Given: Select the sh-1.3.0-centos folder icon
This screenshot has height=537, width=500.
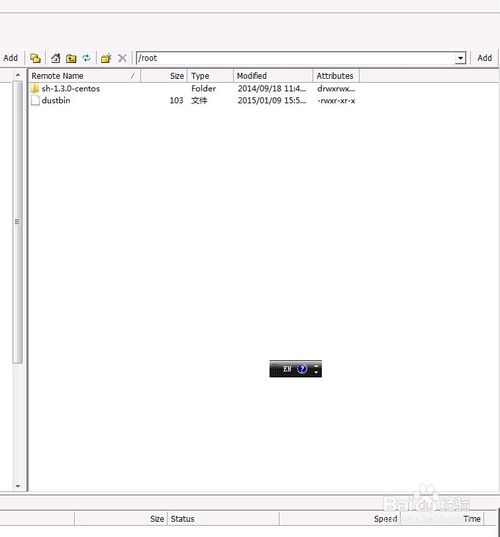Looking at the screenshot, I should [35, 88].
